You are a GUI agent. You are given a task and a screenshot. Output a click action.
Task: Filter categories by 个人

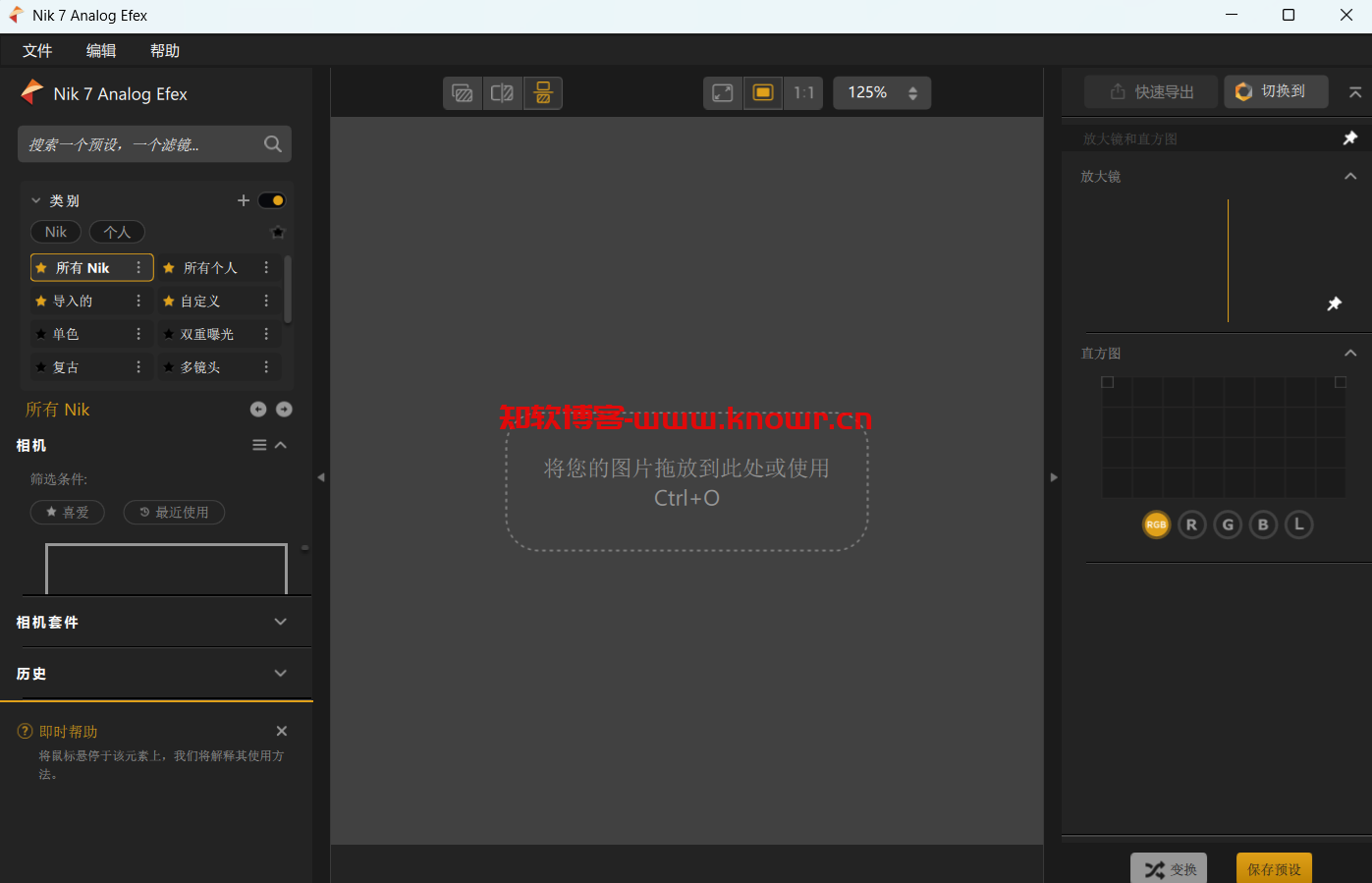[x=117, y=232]
